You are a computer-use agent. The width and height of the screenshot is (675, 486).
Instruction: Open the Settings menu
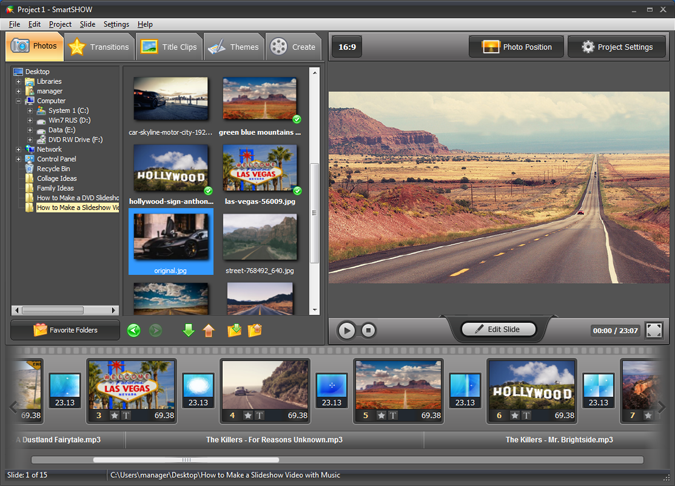[116, 24]
